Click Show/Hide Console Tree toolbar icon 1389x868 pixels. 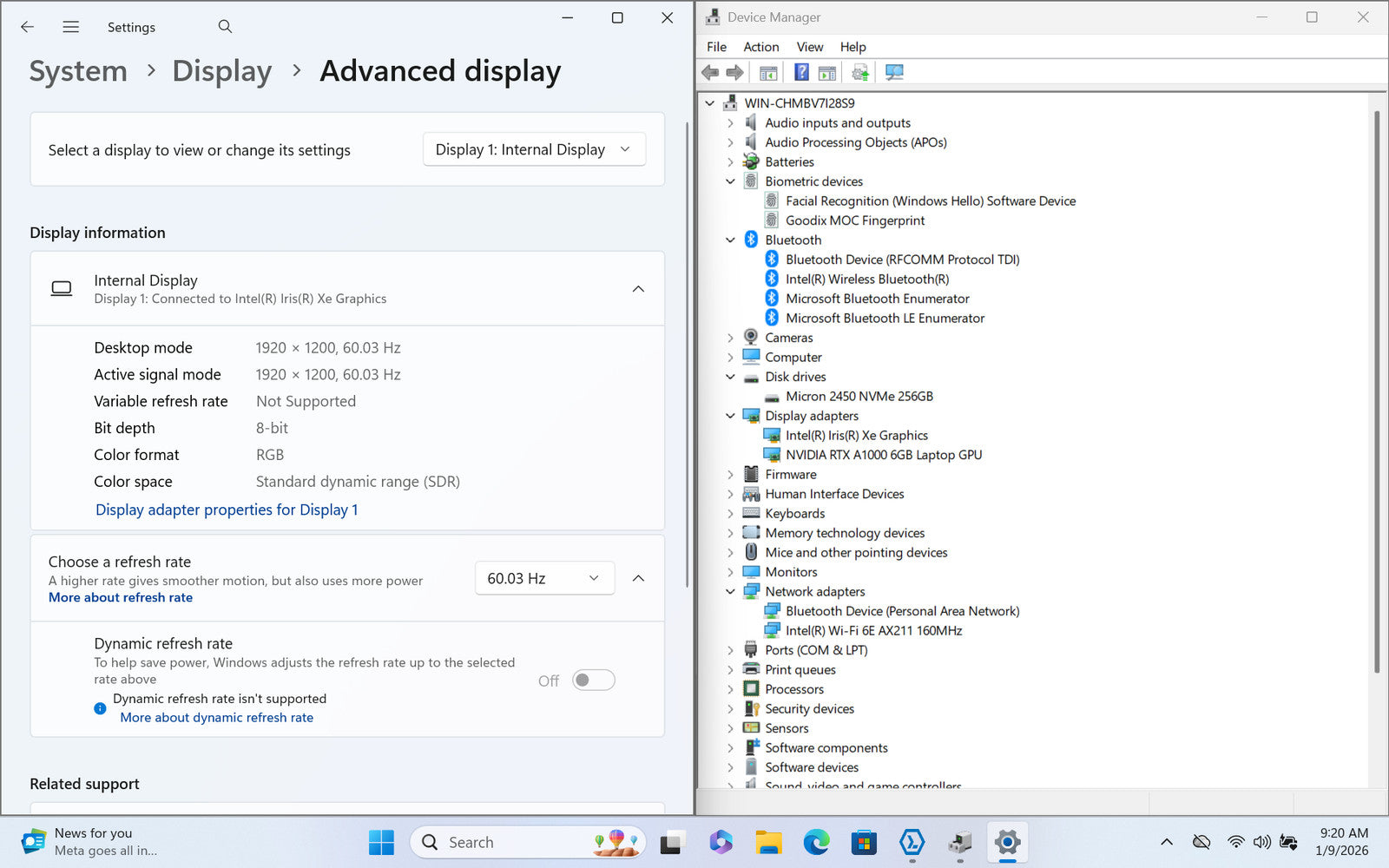(768, 73)
